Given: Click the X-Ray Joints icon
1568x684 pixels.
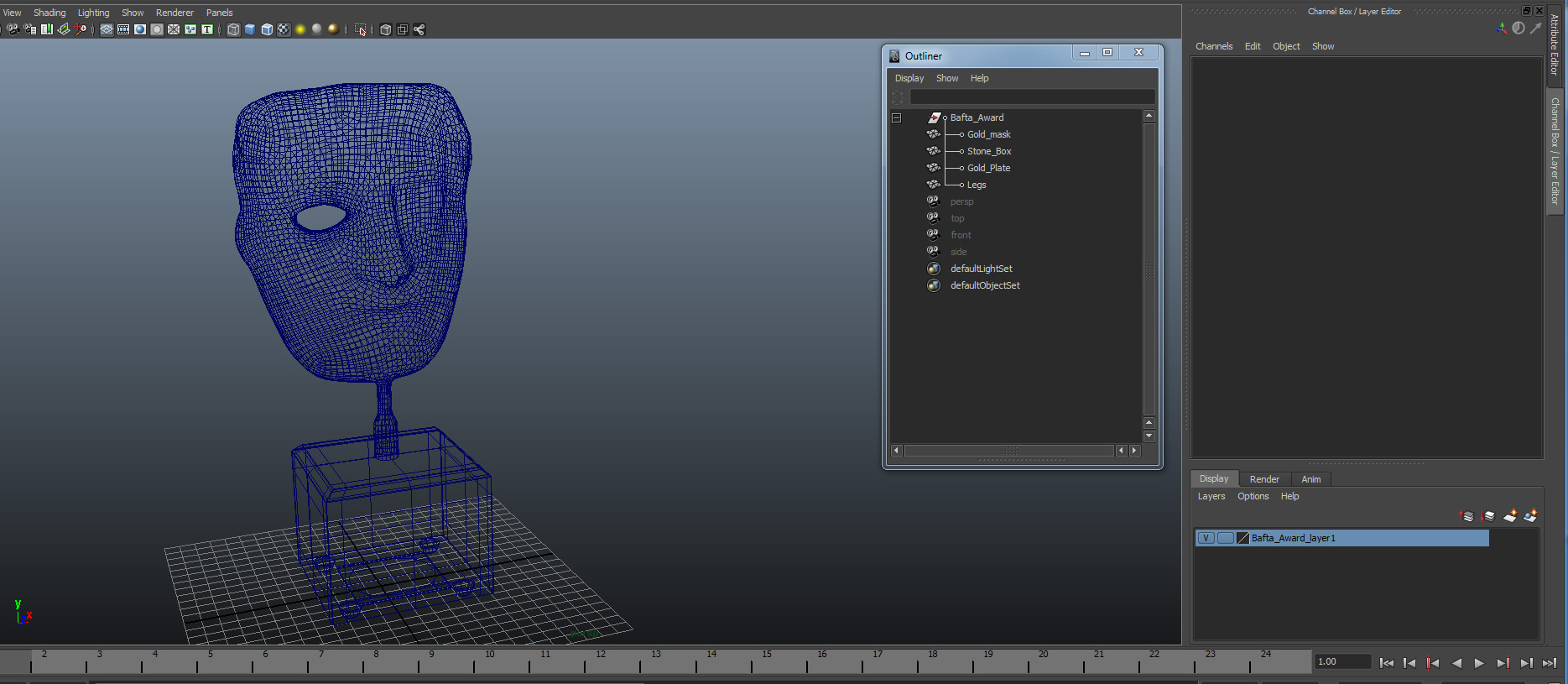Looking at the screenshot, I should pyautogui.click(x=419, y=29).
